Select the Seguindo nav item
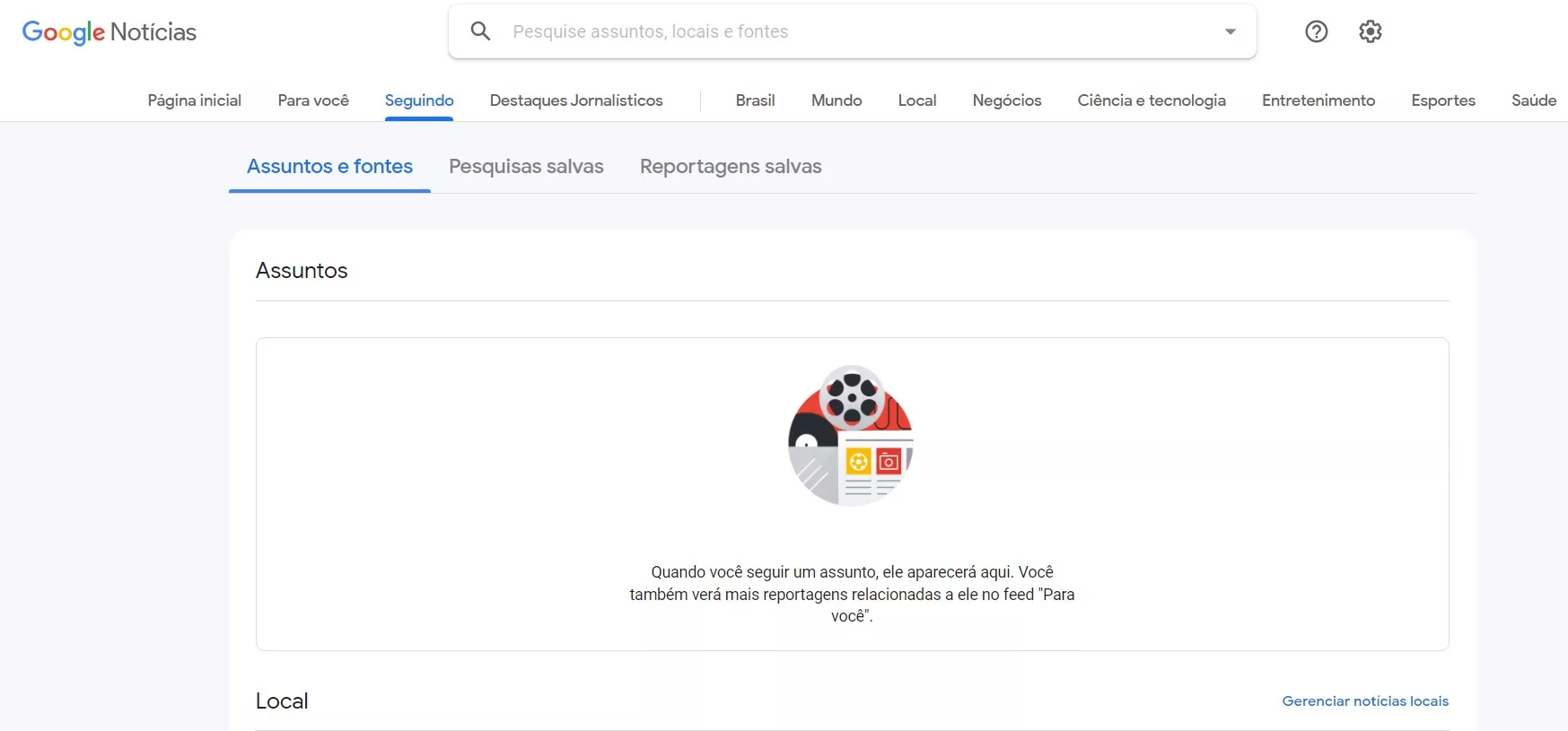Screen dimensions: 1568x731 point(419,100)
